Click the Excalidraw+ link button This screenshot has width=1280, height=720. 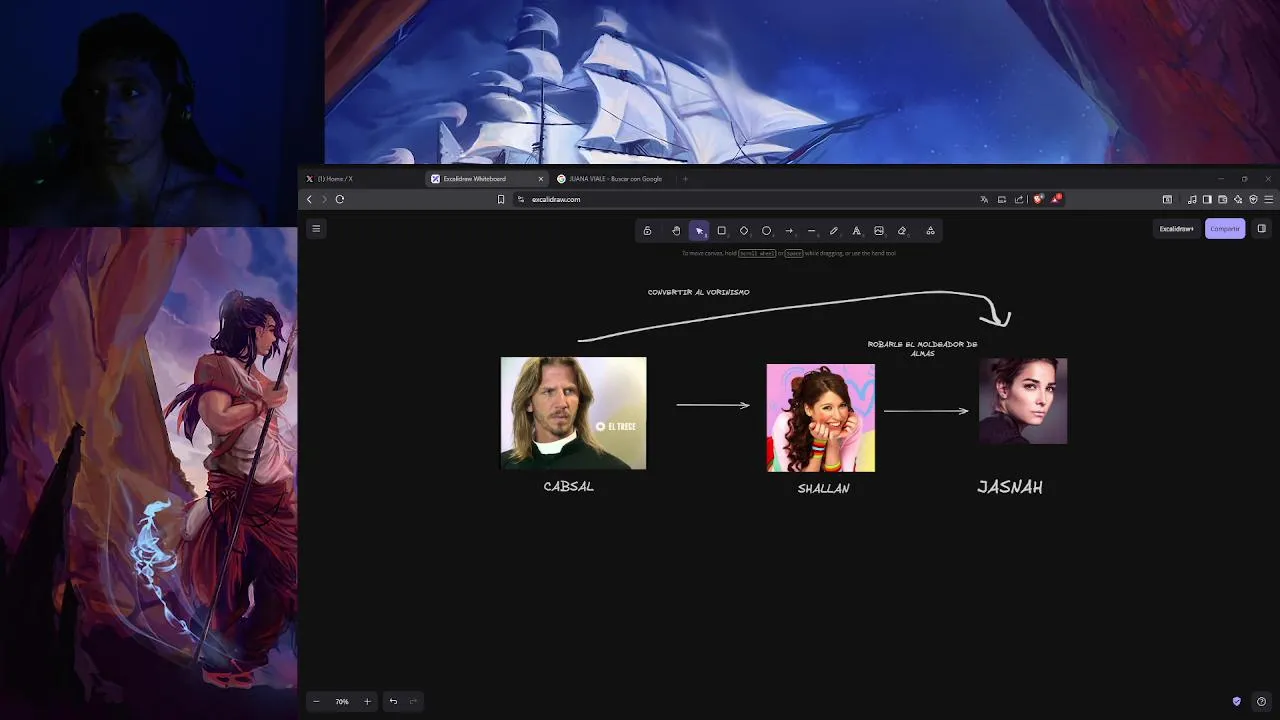[x=1176, y=229]
